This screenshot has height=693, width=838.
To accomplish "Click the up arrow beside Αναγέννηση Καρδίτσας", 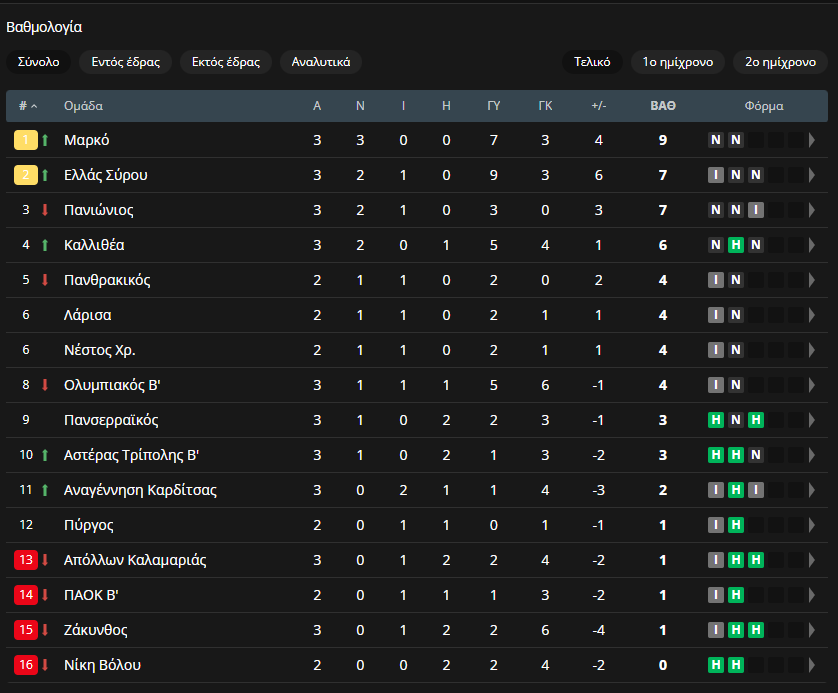I will coord(45,490).
